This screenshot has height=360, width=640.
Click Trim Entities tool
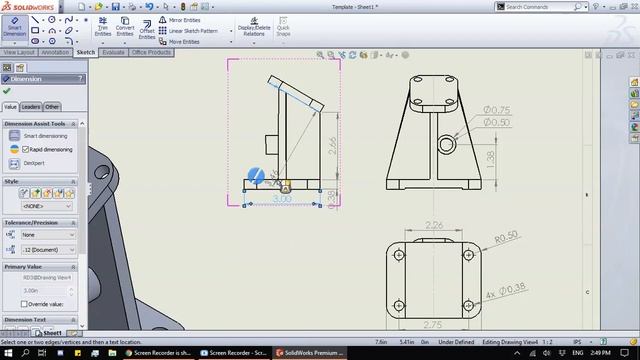tap(103, 27)
